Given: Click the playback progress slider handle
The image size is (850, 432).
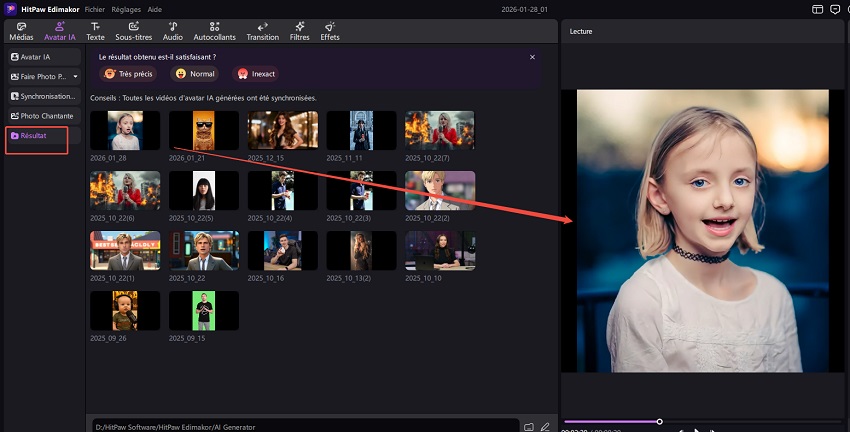Looking at the screenshot, I should coord(659,421).
